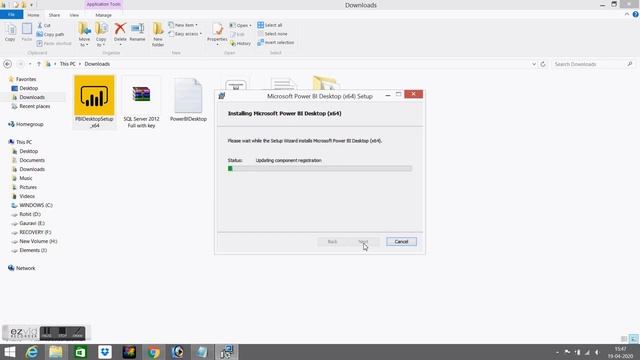640x360 pixels.
Task: Click Paste shortcut in the ribbon
Action: 54,43
